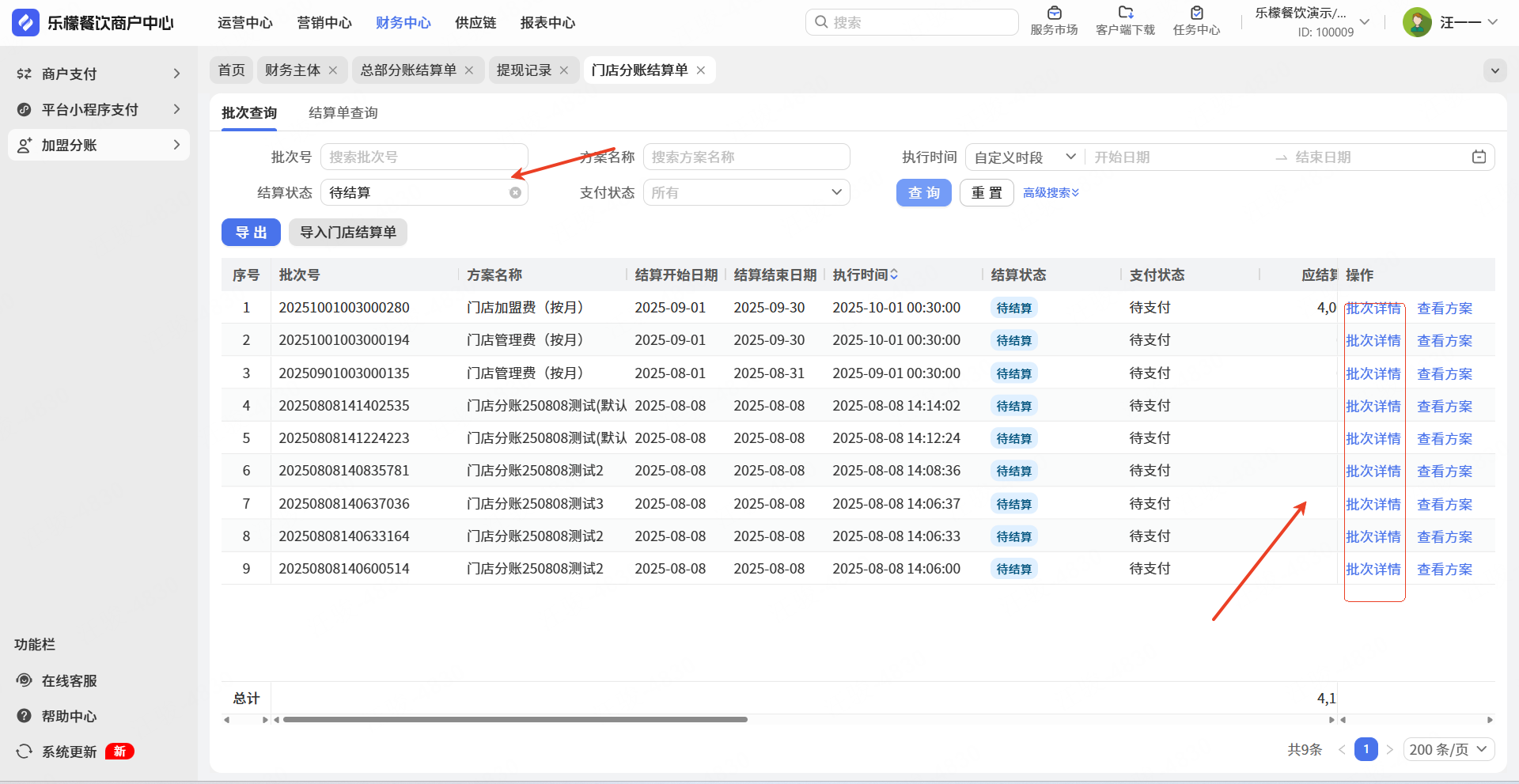Expand the 支付状态 dropdown

[746, 193]
